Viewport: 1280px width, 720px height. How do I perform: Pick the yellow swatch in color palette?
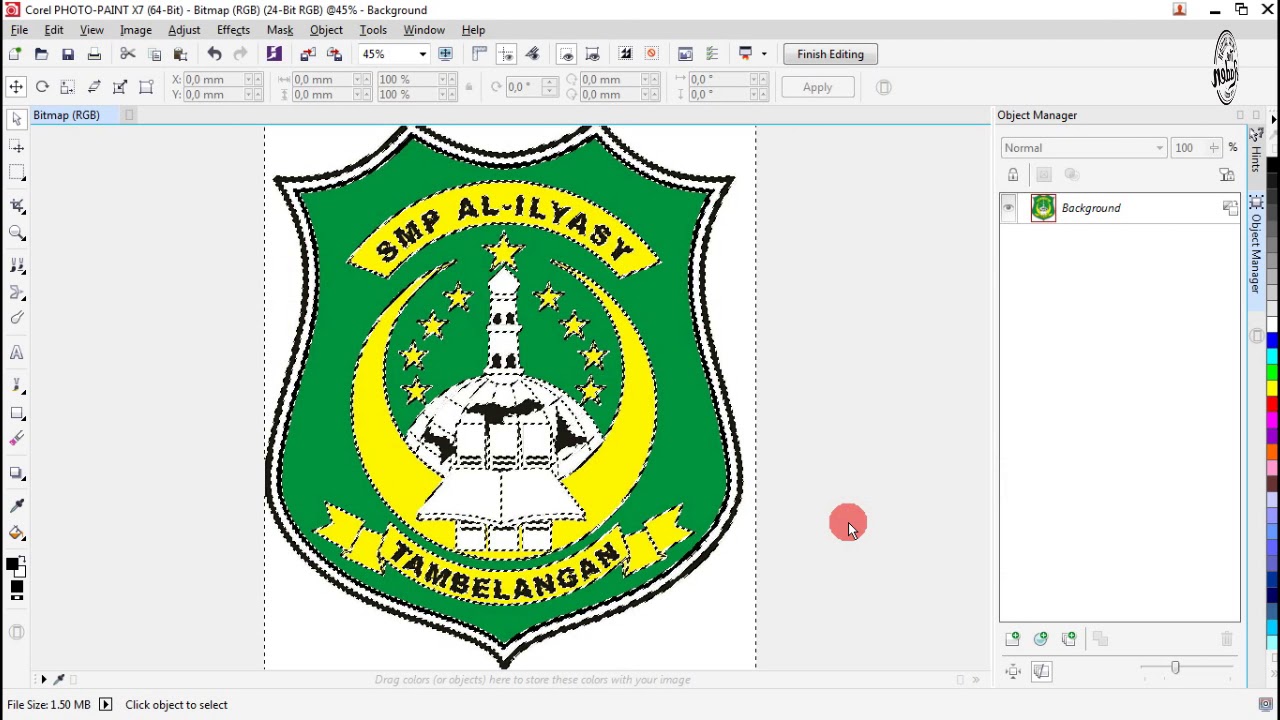pos(1272,386)
